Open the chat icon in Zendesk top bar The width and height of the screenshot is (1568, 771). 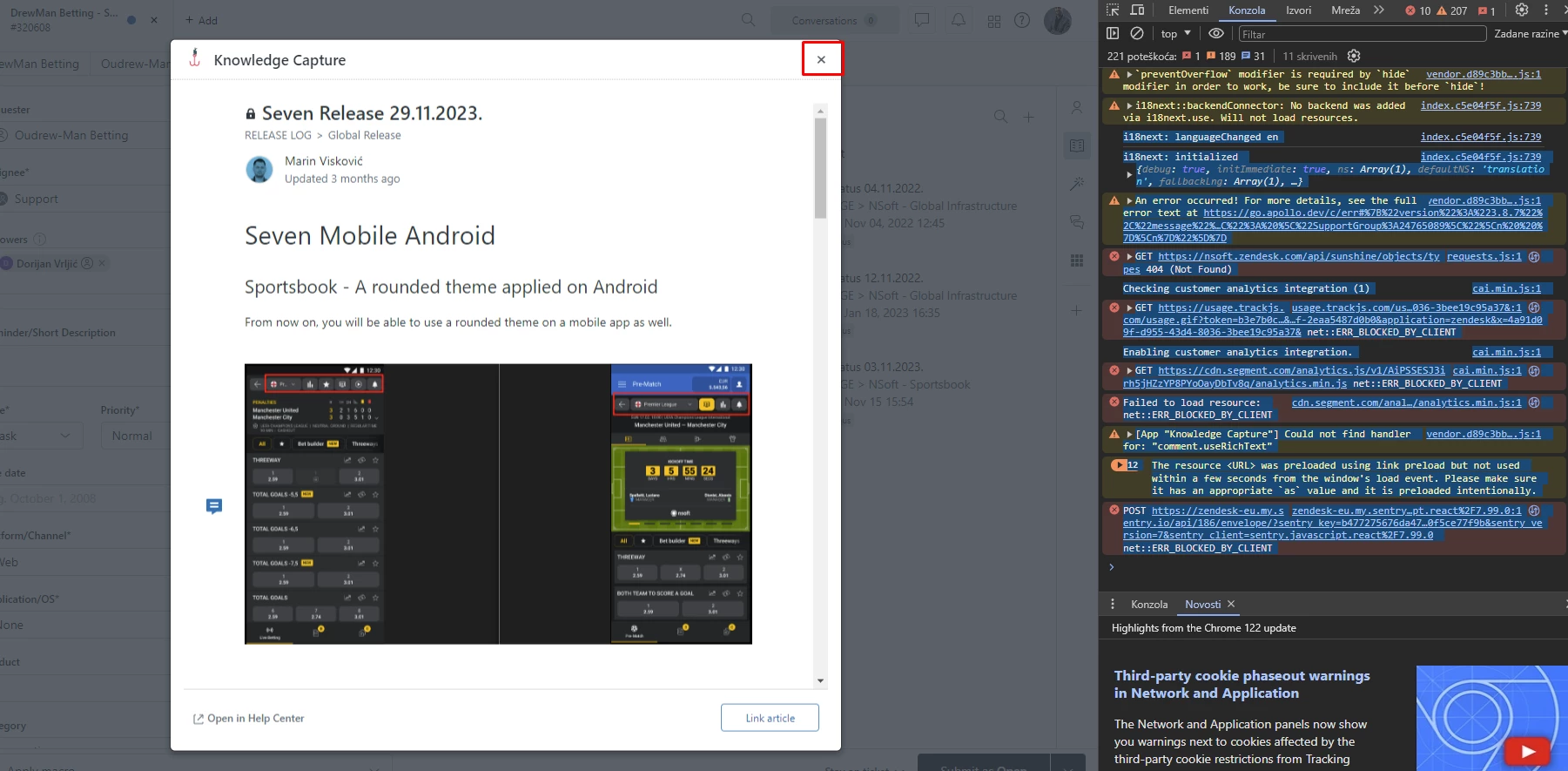921,20
